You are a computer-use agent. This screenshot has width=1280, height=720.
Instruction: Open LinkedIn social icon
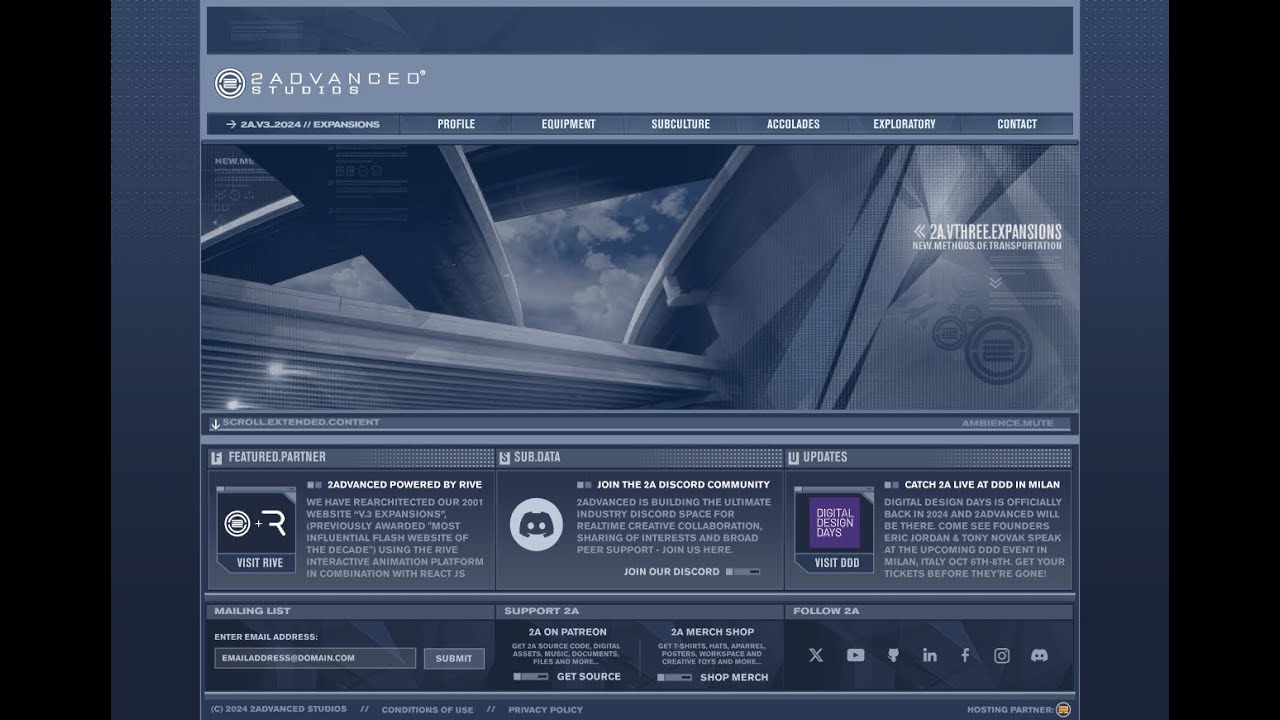pos(930,655)
